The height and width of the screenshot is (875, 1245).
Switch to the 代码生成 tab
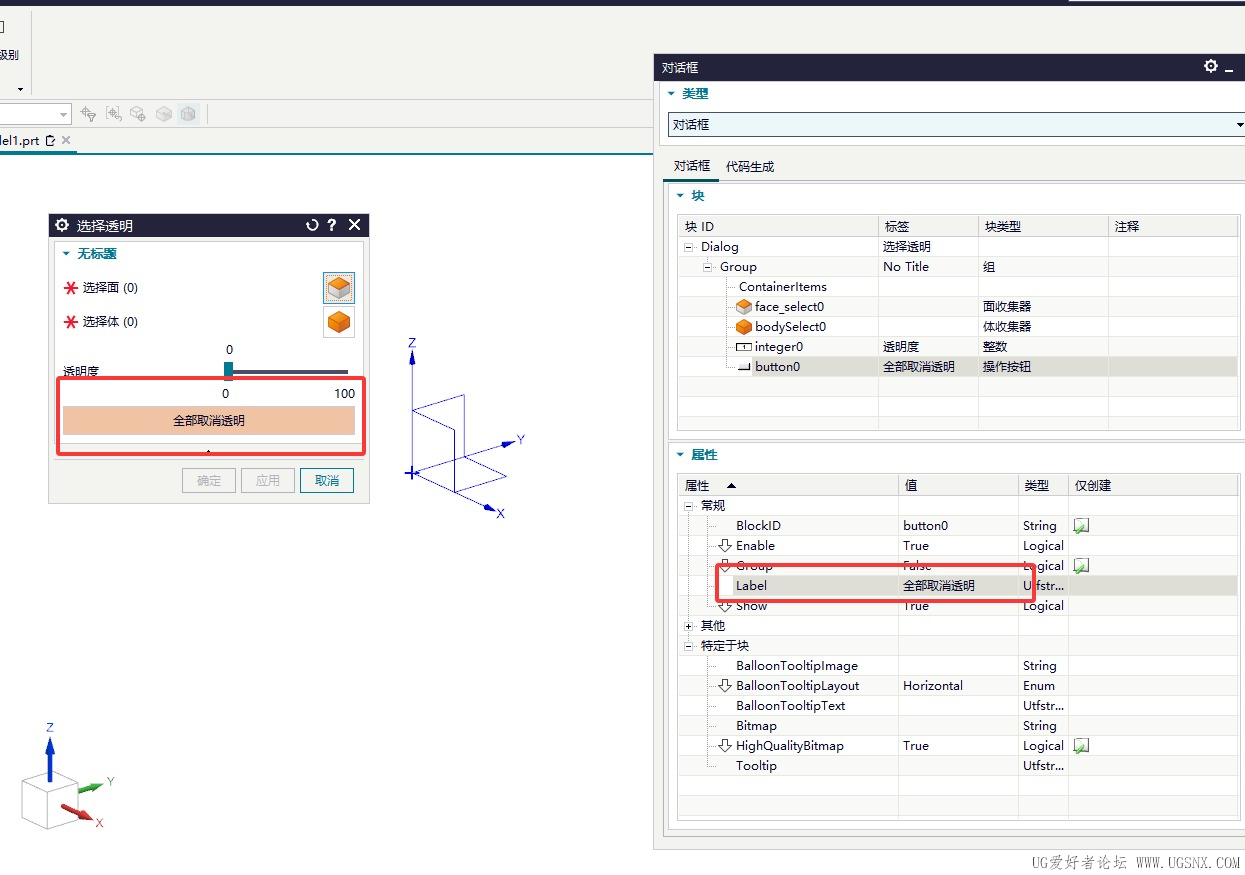750,166
